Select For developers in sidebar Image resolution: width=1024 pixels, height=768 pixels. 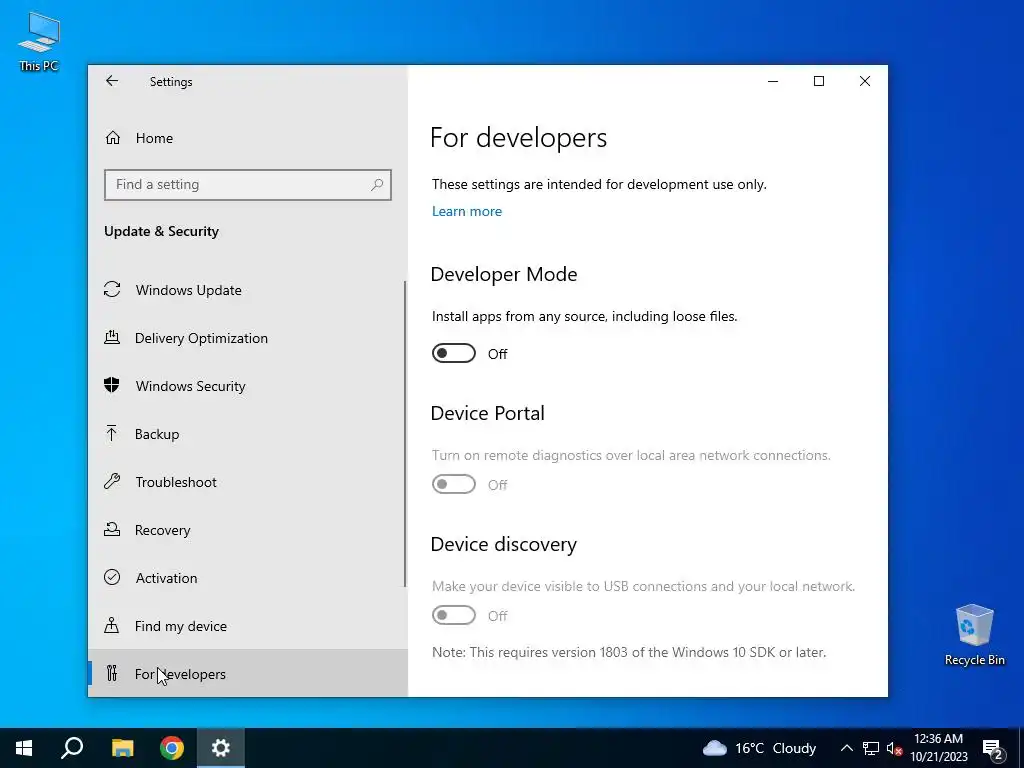tap(248, 673)
